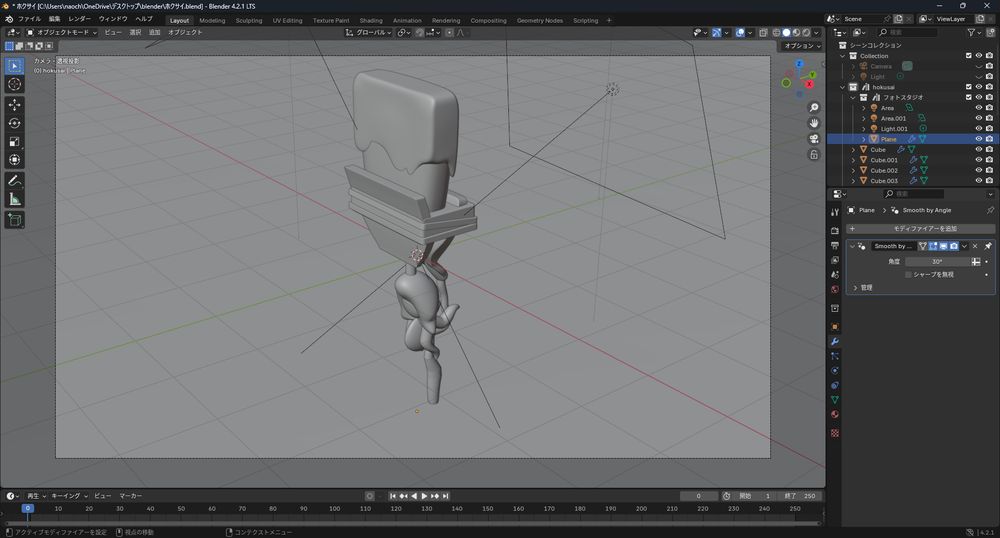Switch to the Sculpting workspace tab

point(248,20)
